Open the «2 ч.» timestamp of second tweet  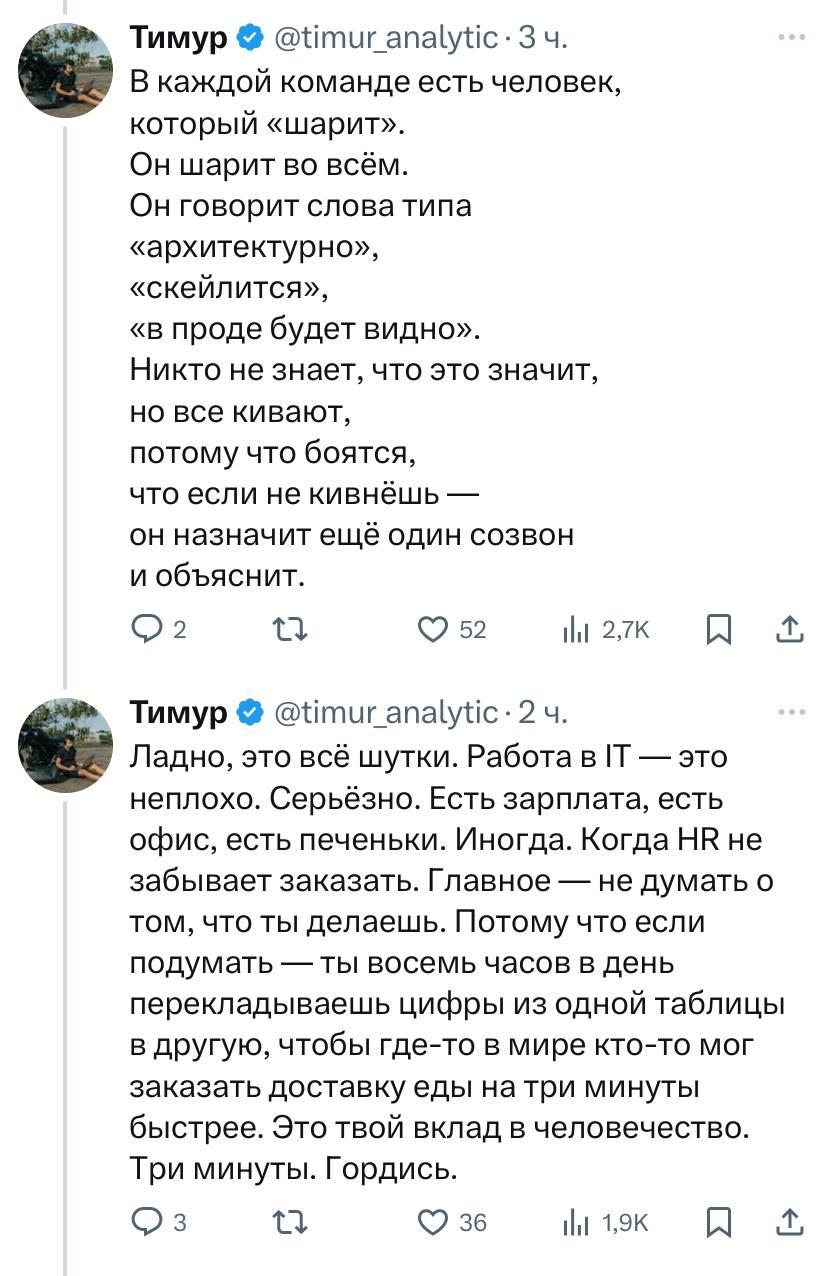[545, 712]
